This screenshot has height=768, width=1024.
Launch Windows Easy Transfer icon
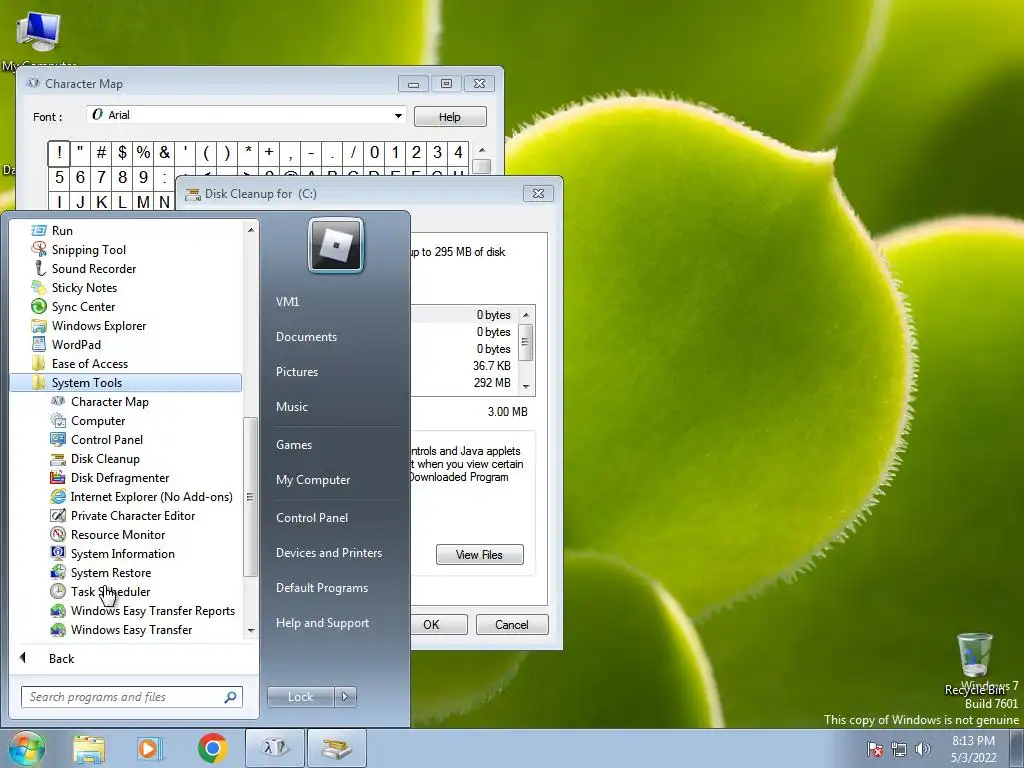click(58, 630)
